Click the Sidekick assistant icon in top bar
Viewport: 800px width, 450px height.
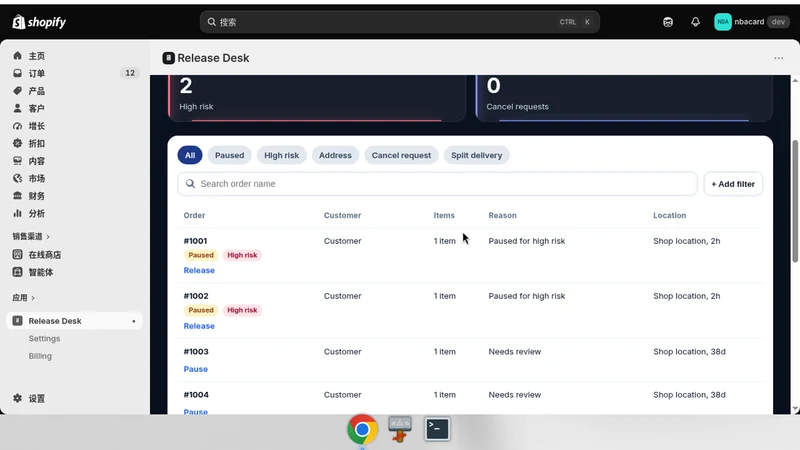(668, 22)
